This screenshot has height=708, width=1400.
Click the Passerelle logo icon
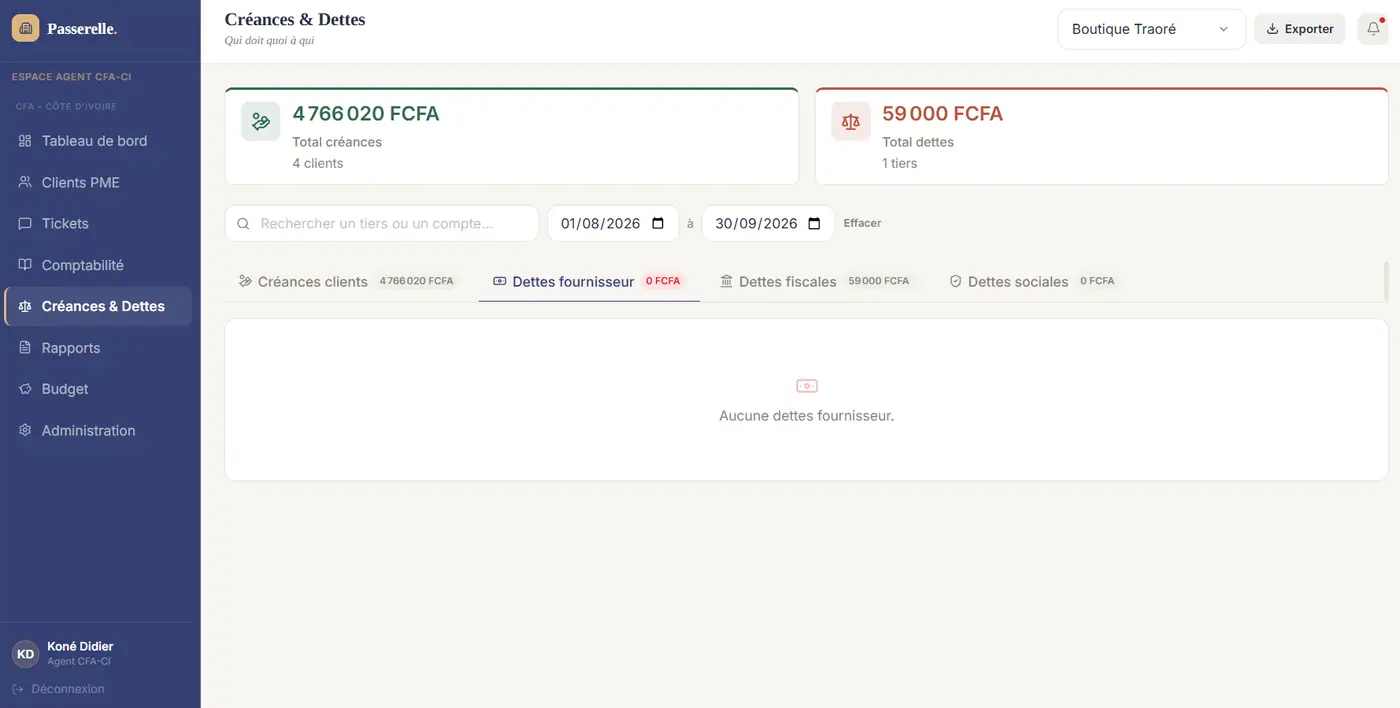26,29
